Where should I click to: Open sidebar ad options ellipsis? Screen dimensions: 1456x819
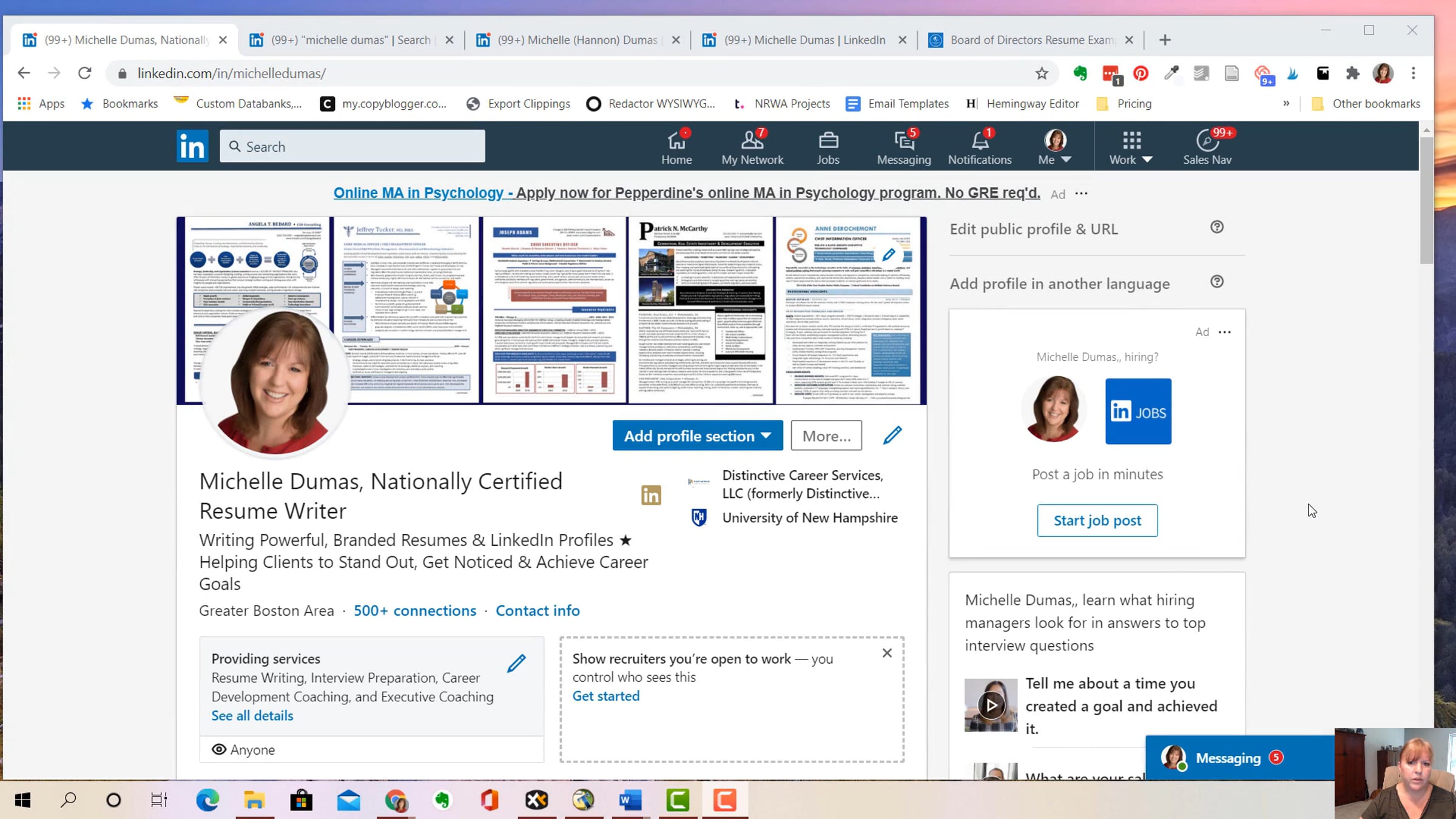(1225, 332)
